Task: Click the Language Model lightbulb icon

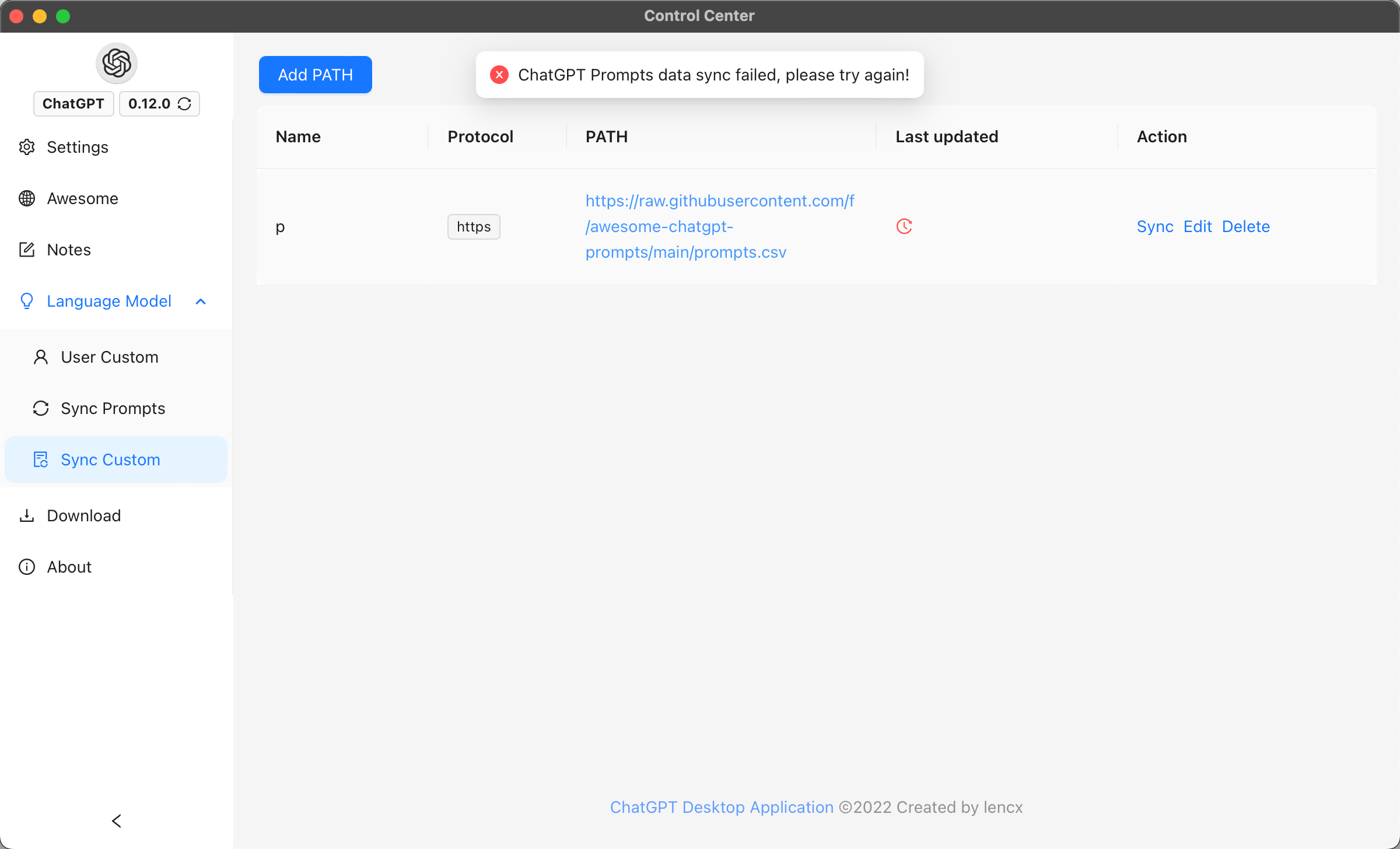Action: click(27, 301)
